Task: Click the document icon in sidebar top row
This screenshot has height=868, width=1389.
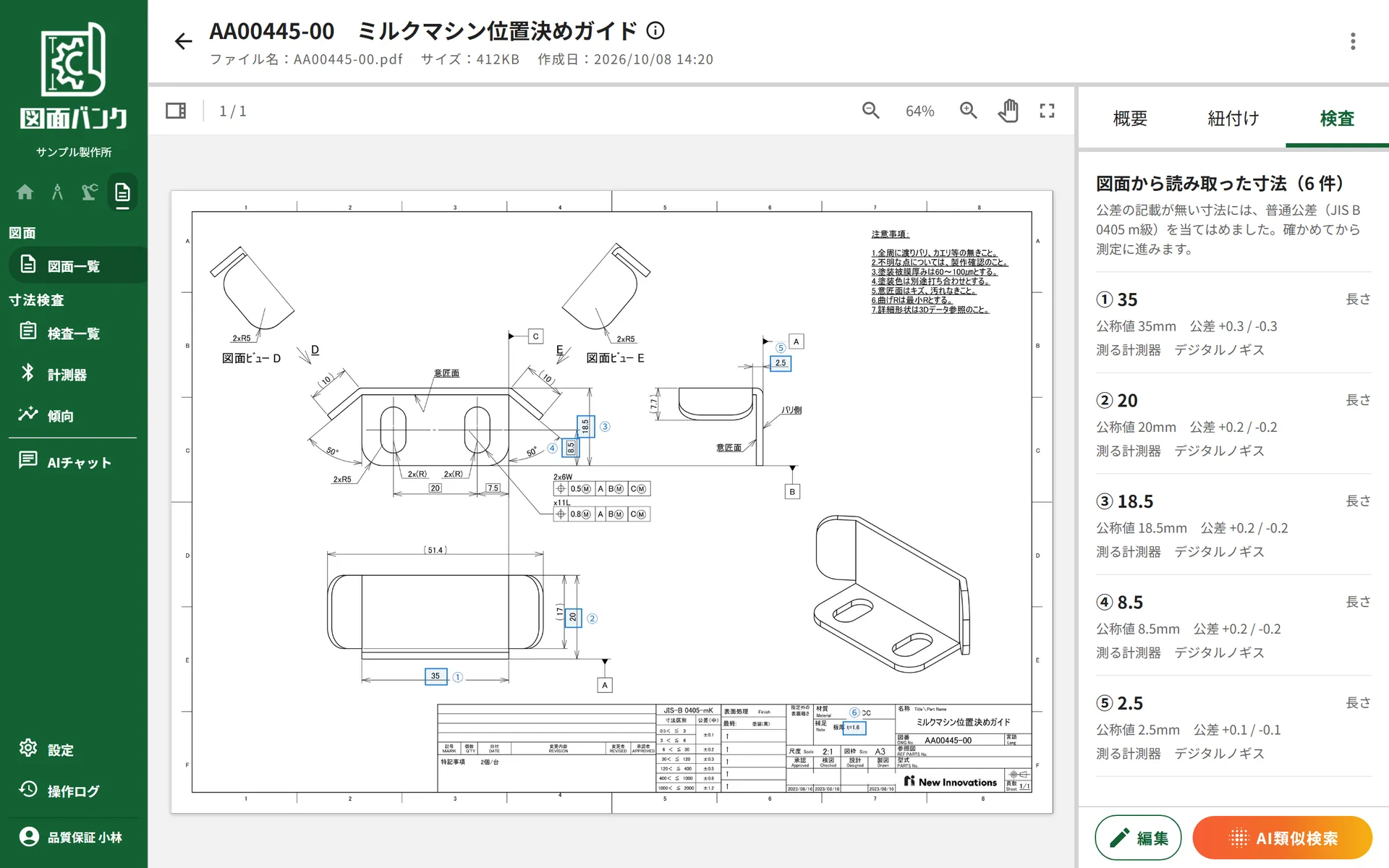Action: pyautogui.click(x=122, y=192)
